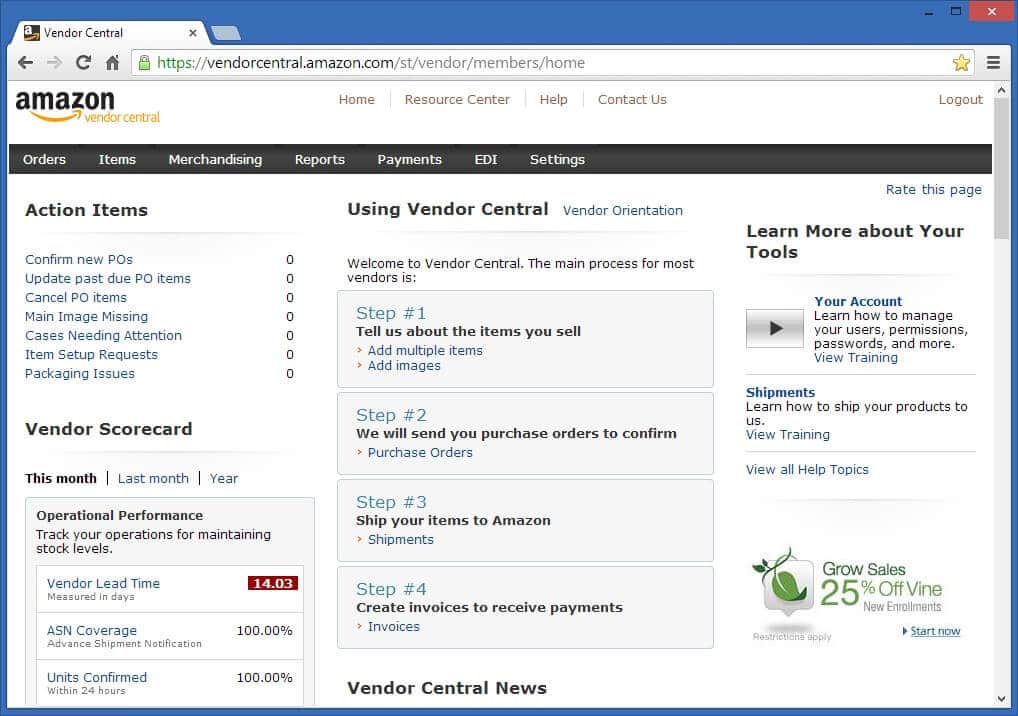Open the Resource Center link
Image resolution: width=1018 pixels, height=716 pixels.
457,99
